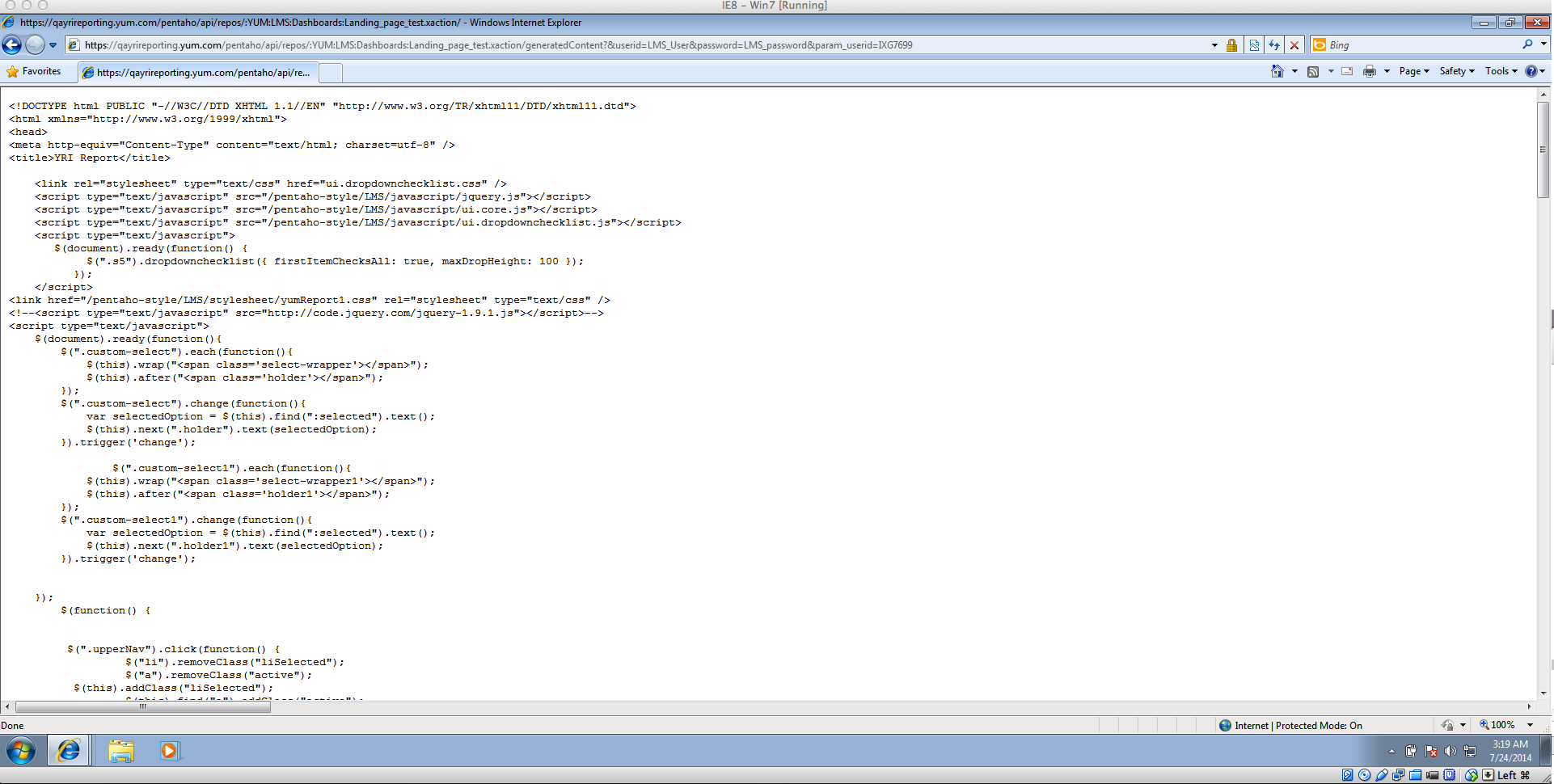The image size is (1554, 784).
Task: Click the horizontal scrollbar thumb
Action: (x=143, y=706)
